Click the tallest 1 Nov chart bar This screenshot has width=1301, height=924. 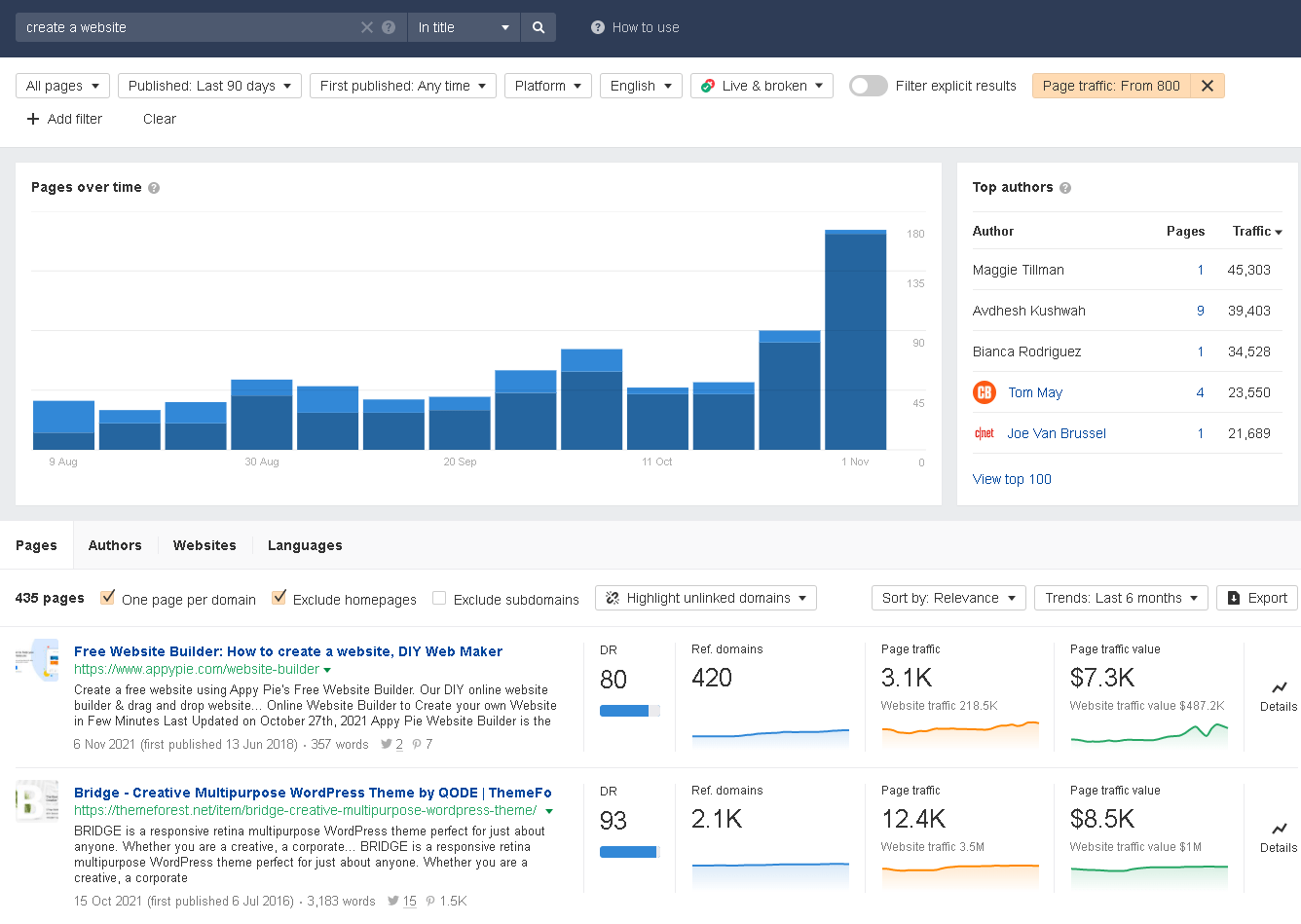[855, 340]
